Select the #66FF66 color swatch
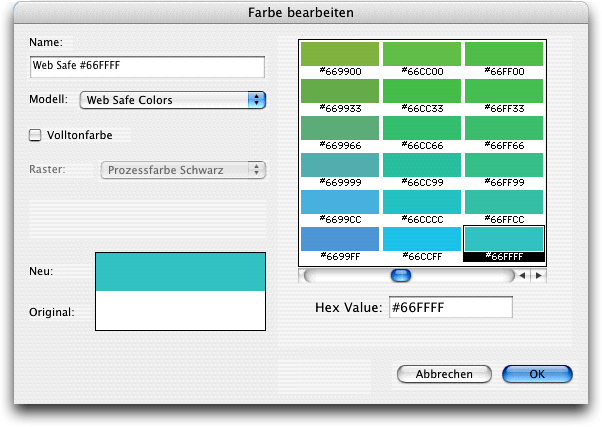Screen dimensions: 602x427 click(504, 128)
